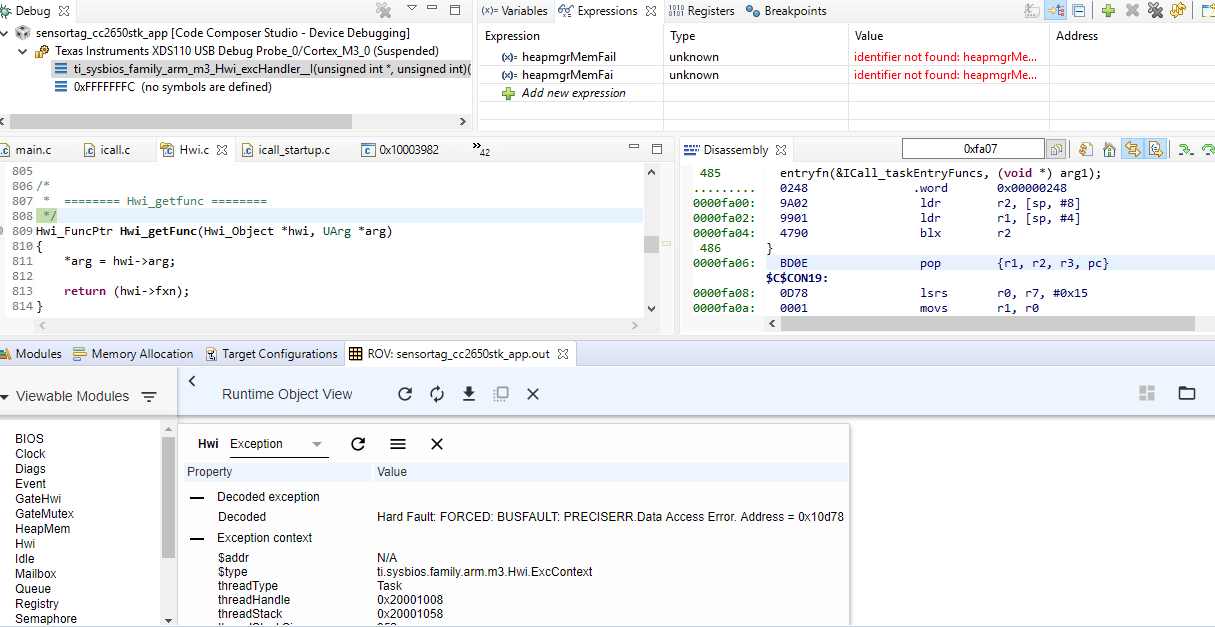
Task: Toggle the auto-refresh loop icon in ROV toolbar
Action: 437,394
